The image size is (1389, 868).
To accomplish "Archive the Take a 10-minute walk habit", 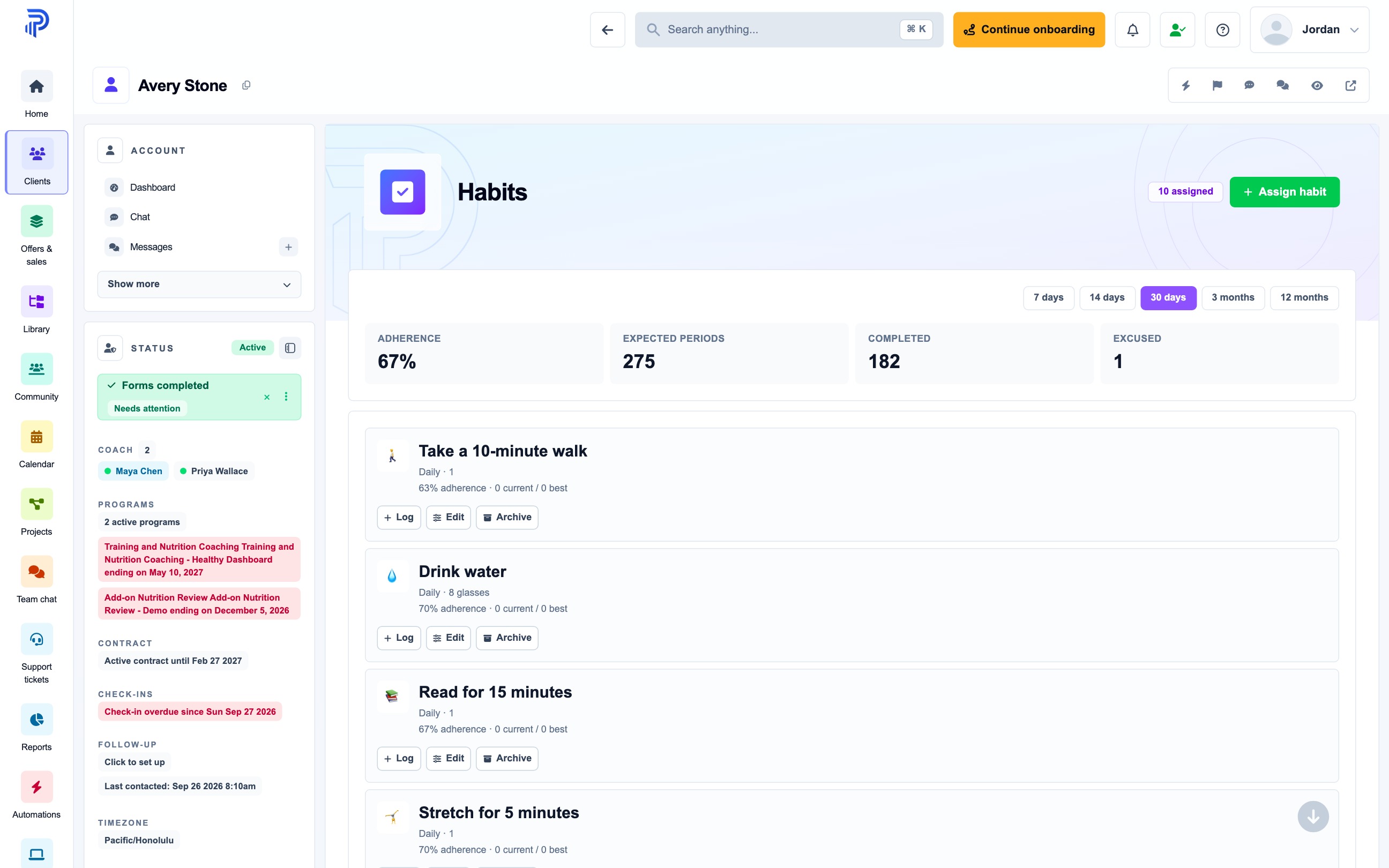I will coord(507,517).
